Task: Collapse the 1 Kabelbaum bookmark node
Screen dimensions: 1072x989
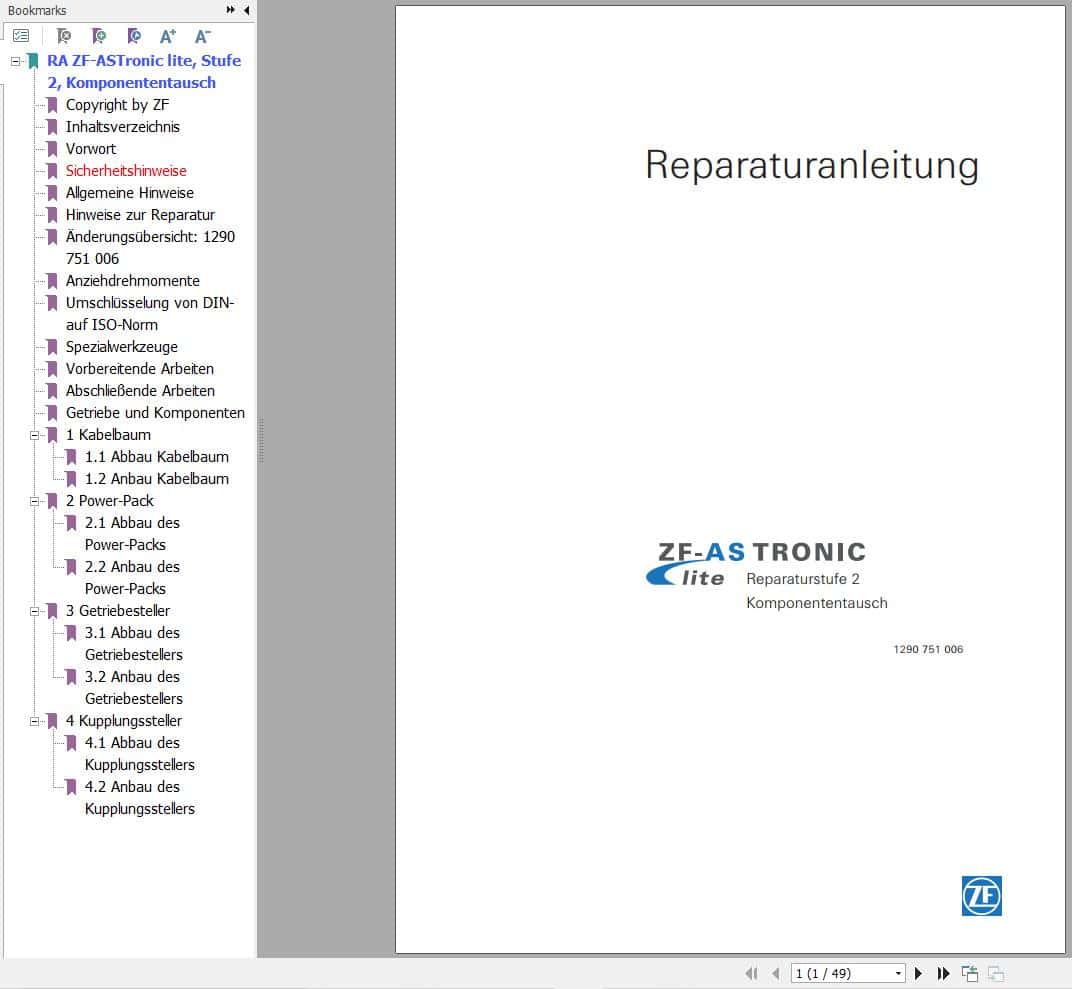Action: pyautogui.click(x=34, y=435)
